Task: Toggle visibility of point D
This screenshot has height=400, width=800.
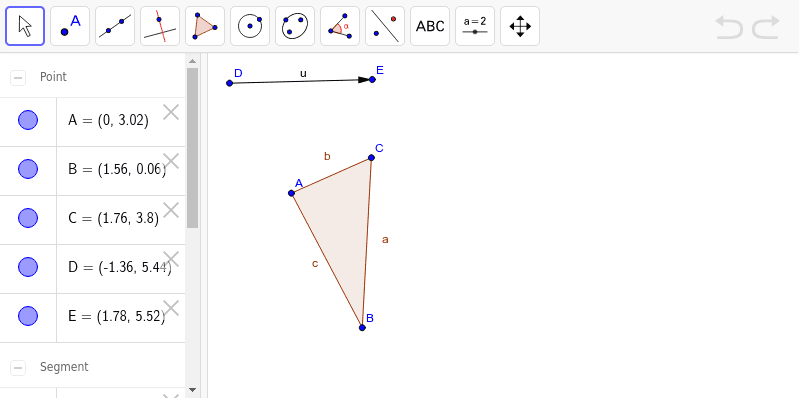Action: click(x=28, y=267)
